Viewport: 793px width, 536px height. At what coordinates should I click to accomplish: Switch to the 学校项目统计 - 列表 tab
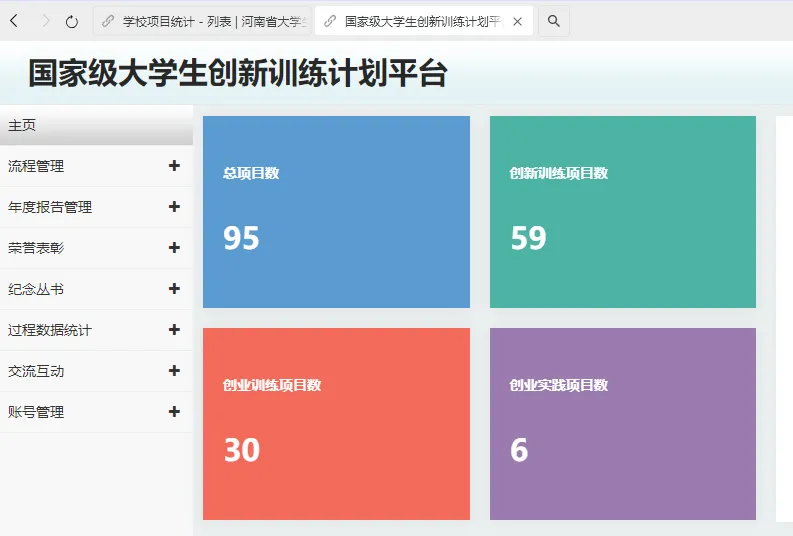pyautogui.click(x=202, y=21)
